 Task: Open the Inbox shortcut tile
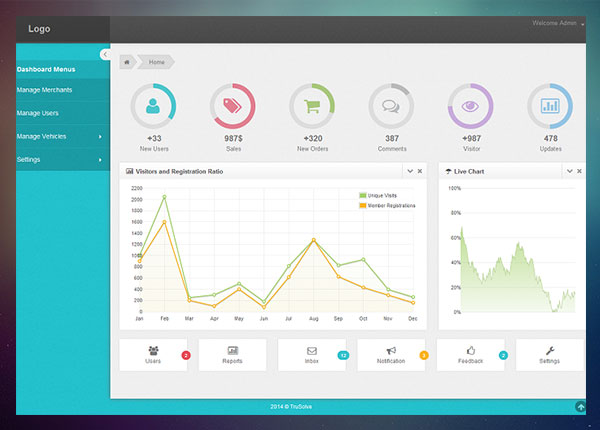pyautogui.click(x=312, y=355)
